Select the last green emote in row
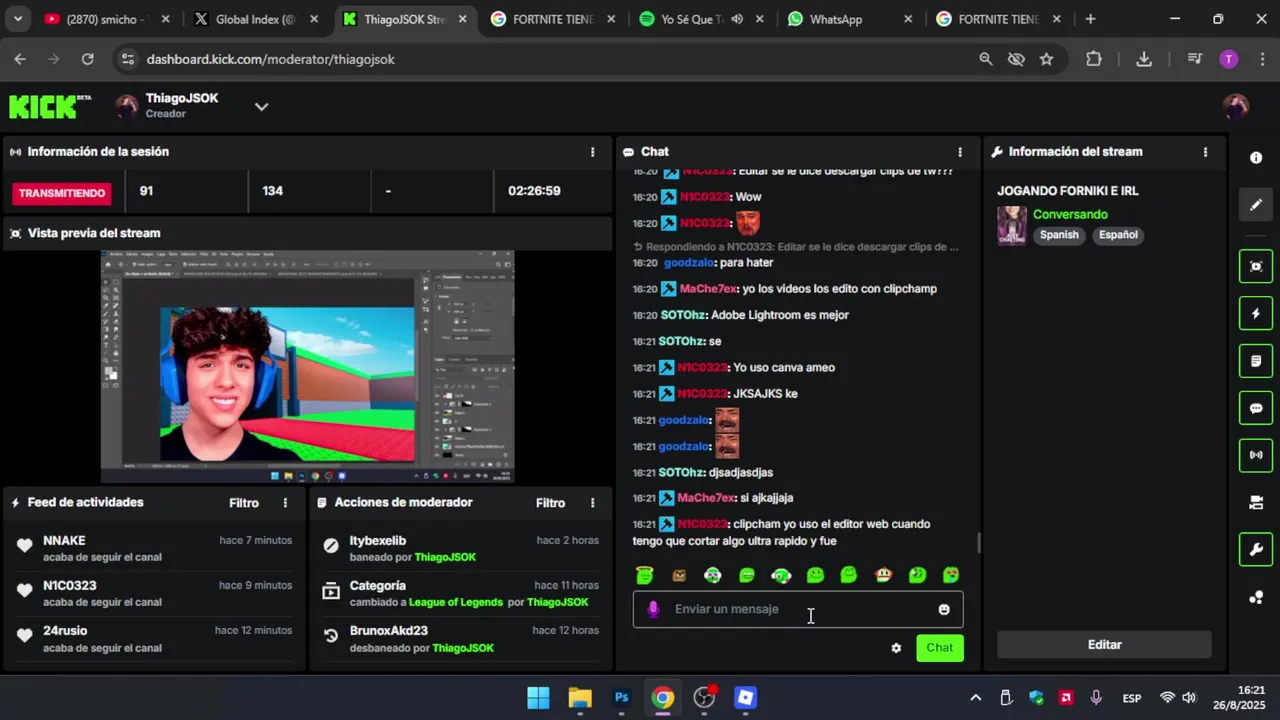Image resolution: width=1280 pixels, height=720 pixels. click(951, 575)
